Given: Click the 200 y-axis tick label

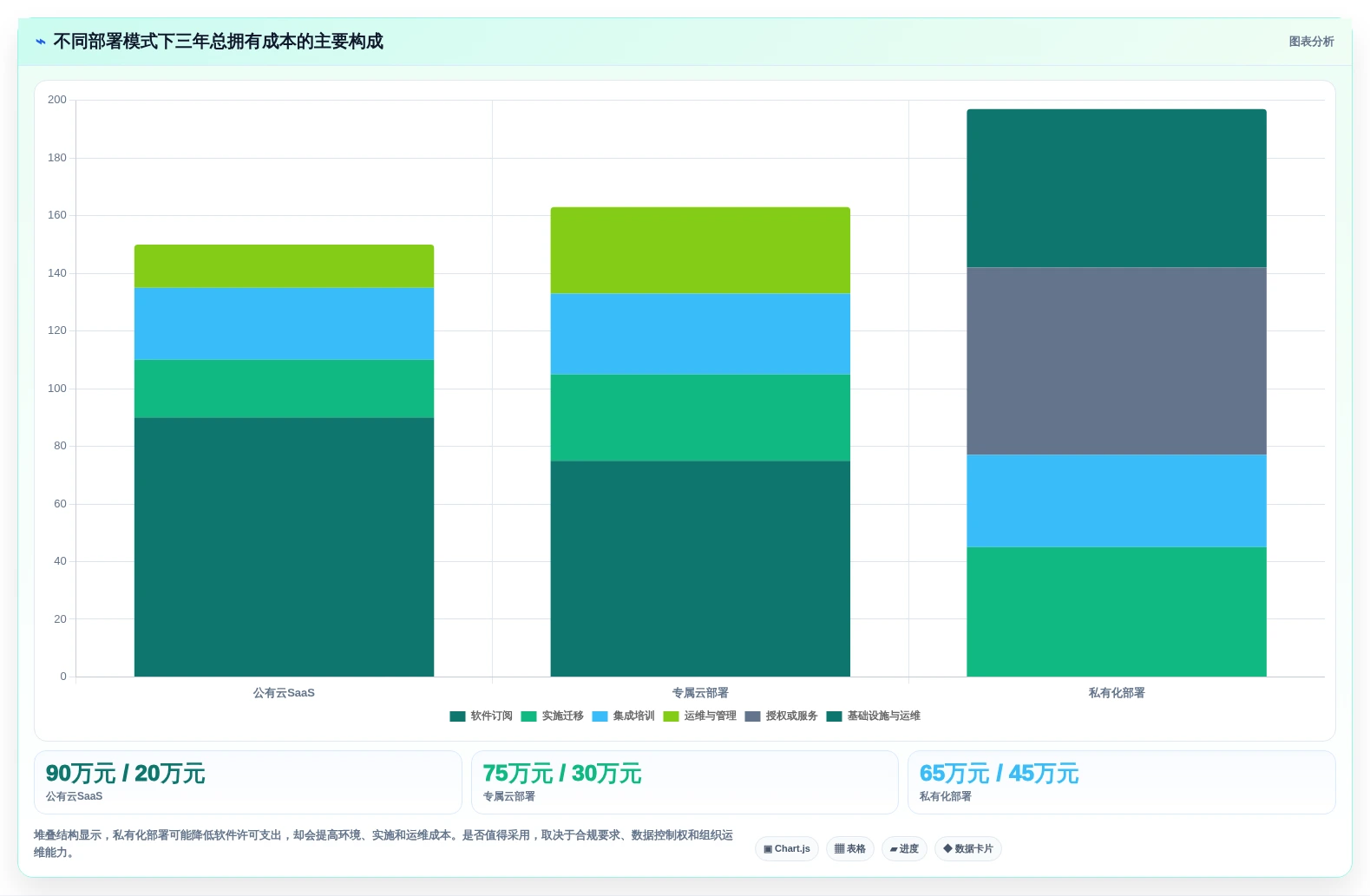Looking at the screenshot, I should 57,100.
